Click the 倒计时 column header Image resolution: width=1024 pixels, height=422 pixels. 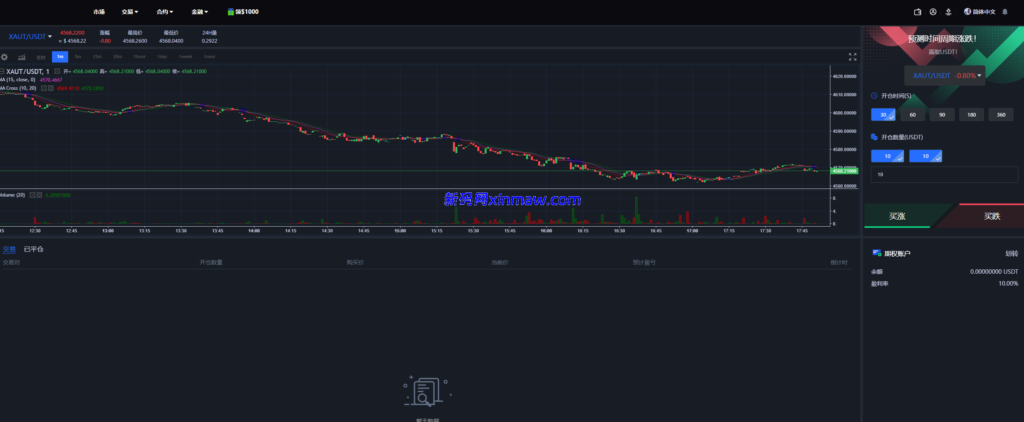click(x=839, y=263)
